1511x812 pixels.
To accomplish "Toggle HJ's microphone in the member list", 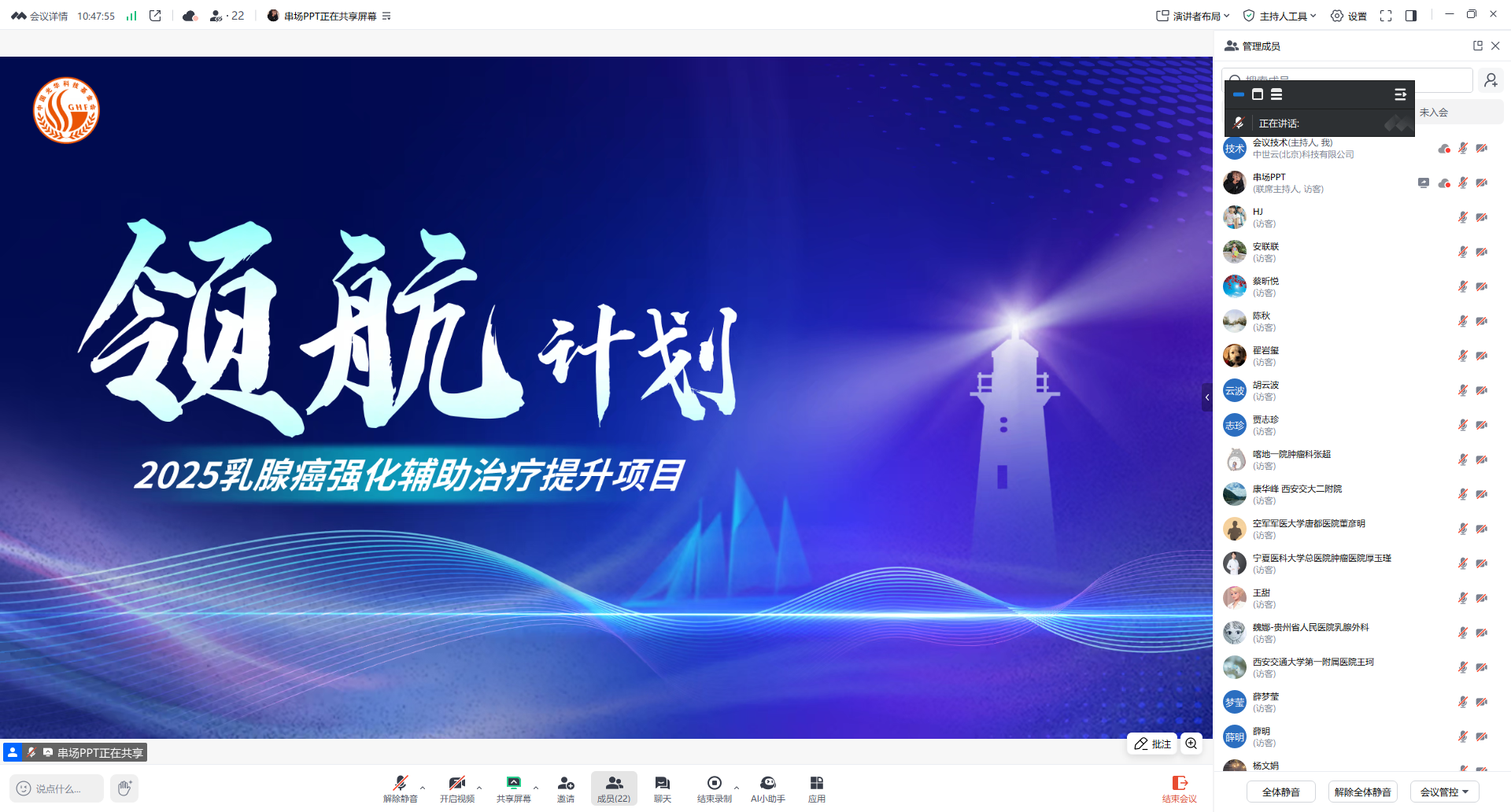I will tap(1463, 217).
